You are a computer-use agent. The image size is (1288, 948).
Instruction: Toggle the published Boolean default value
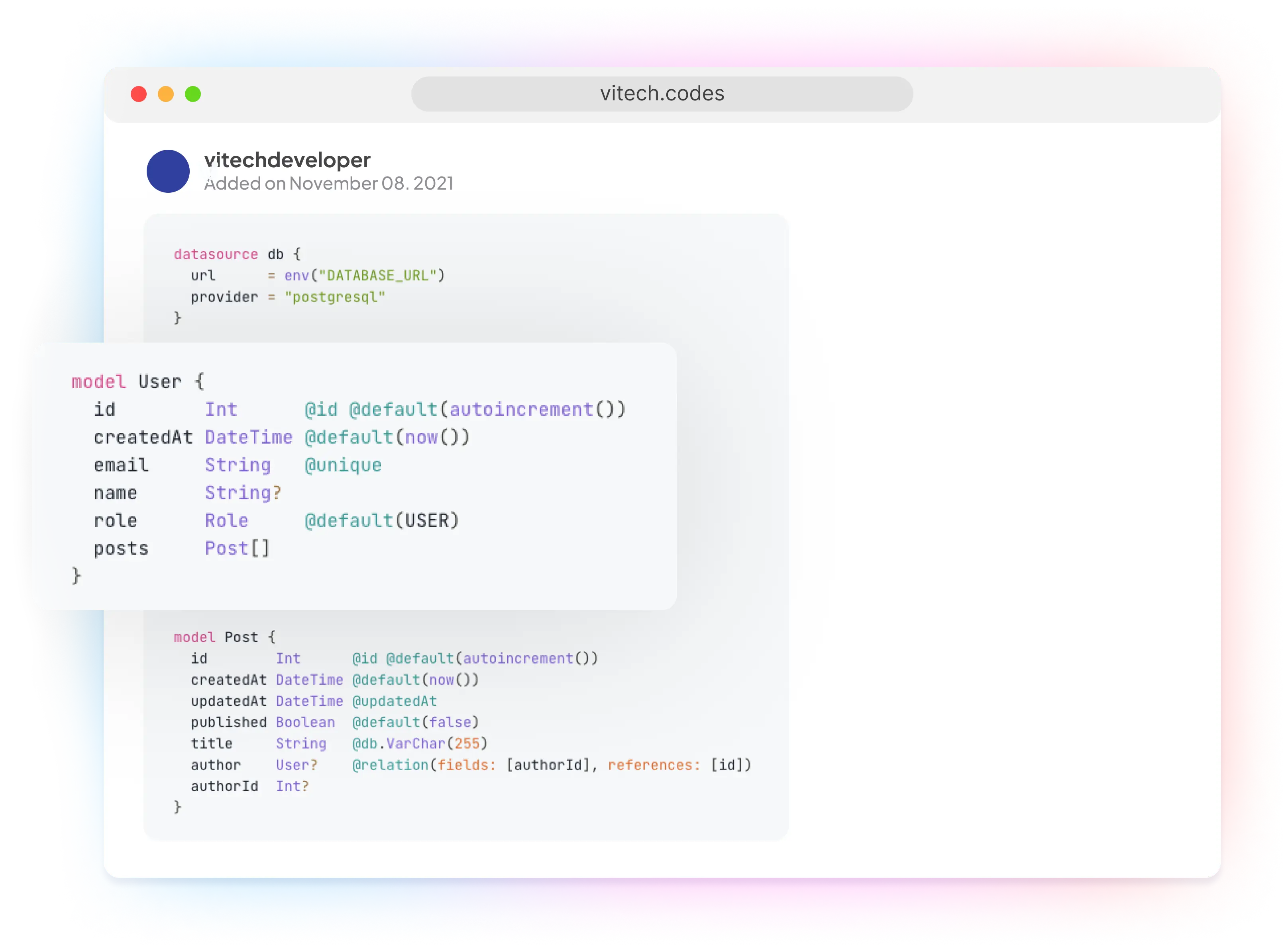451,723
